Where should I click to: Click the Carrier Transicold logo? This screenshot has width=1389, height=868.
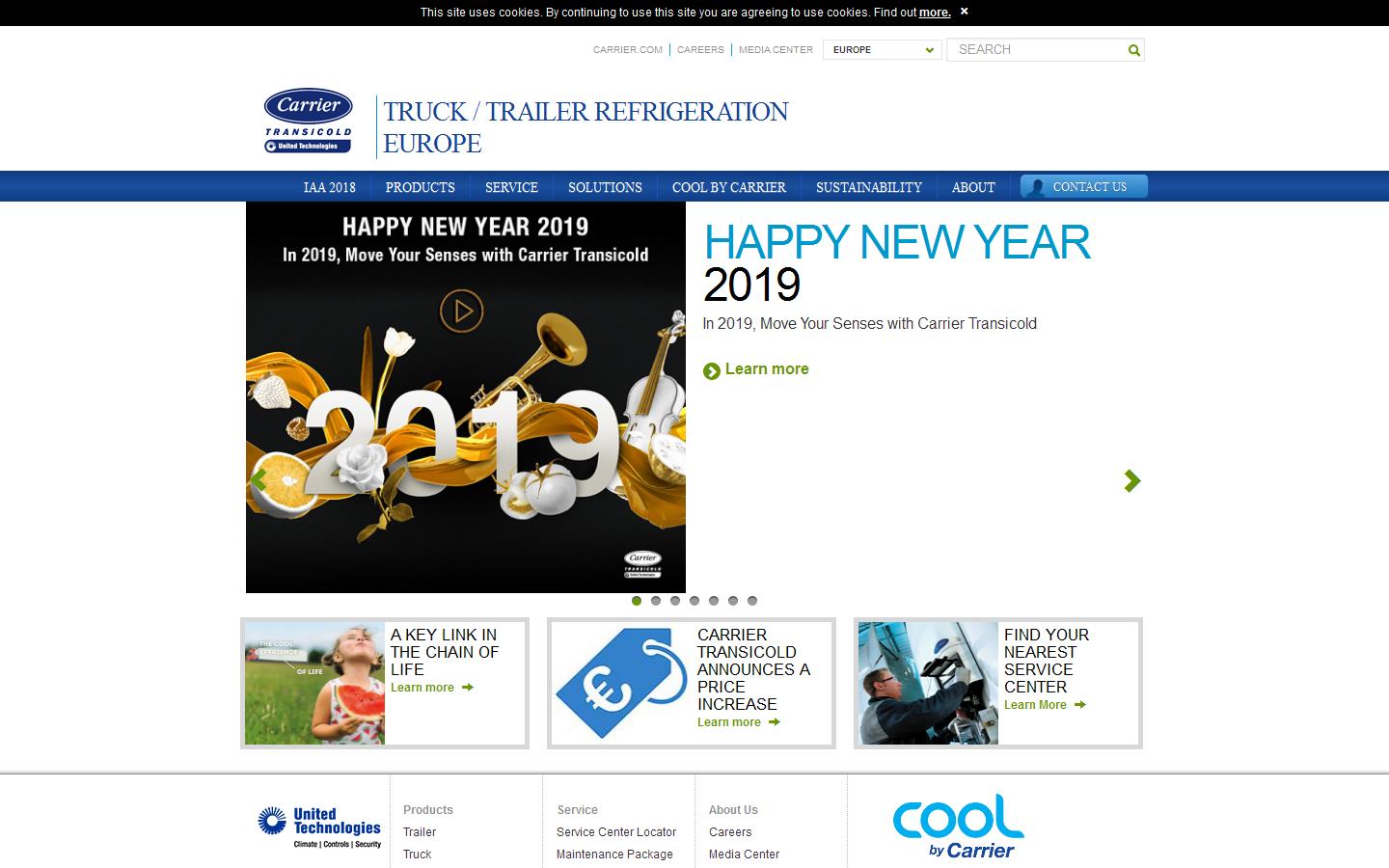pos(307,121)
